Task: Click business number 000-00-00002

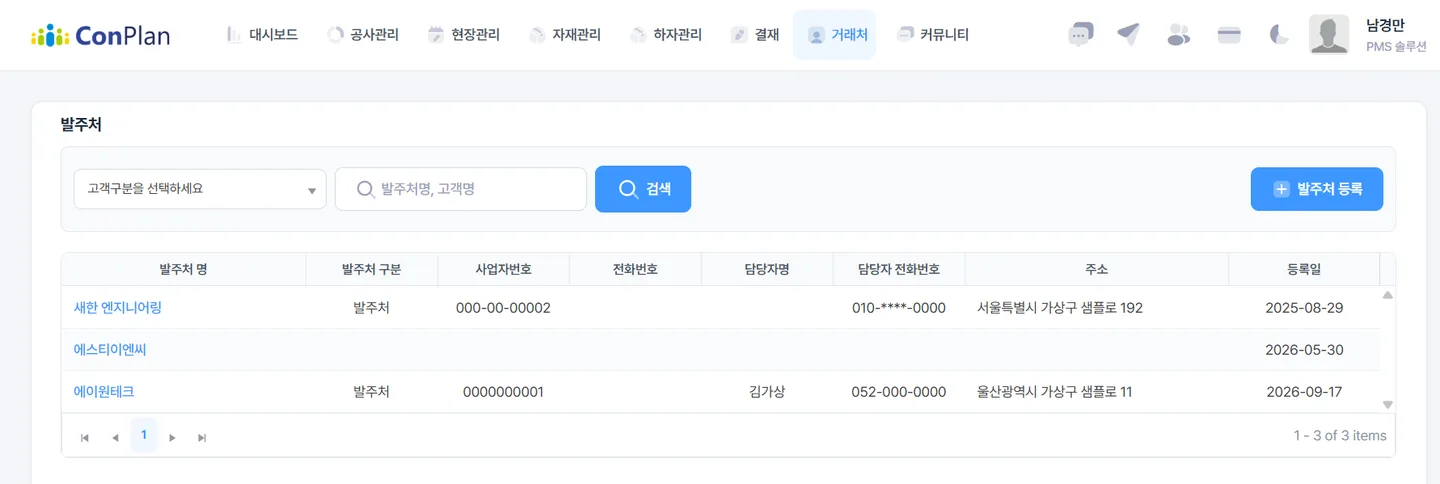Action: point(503,308)
